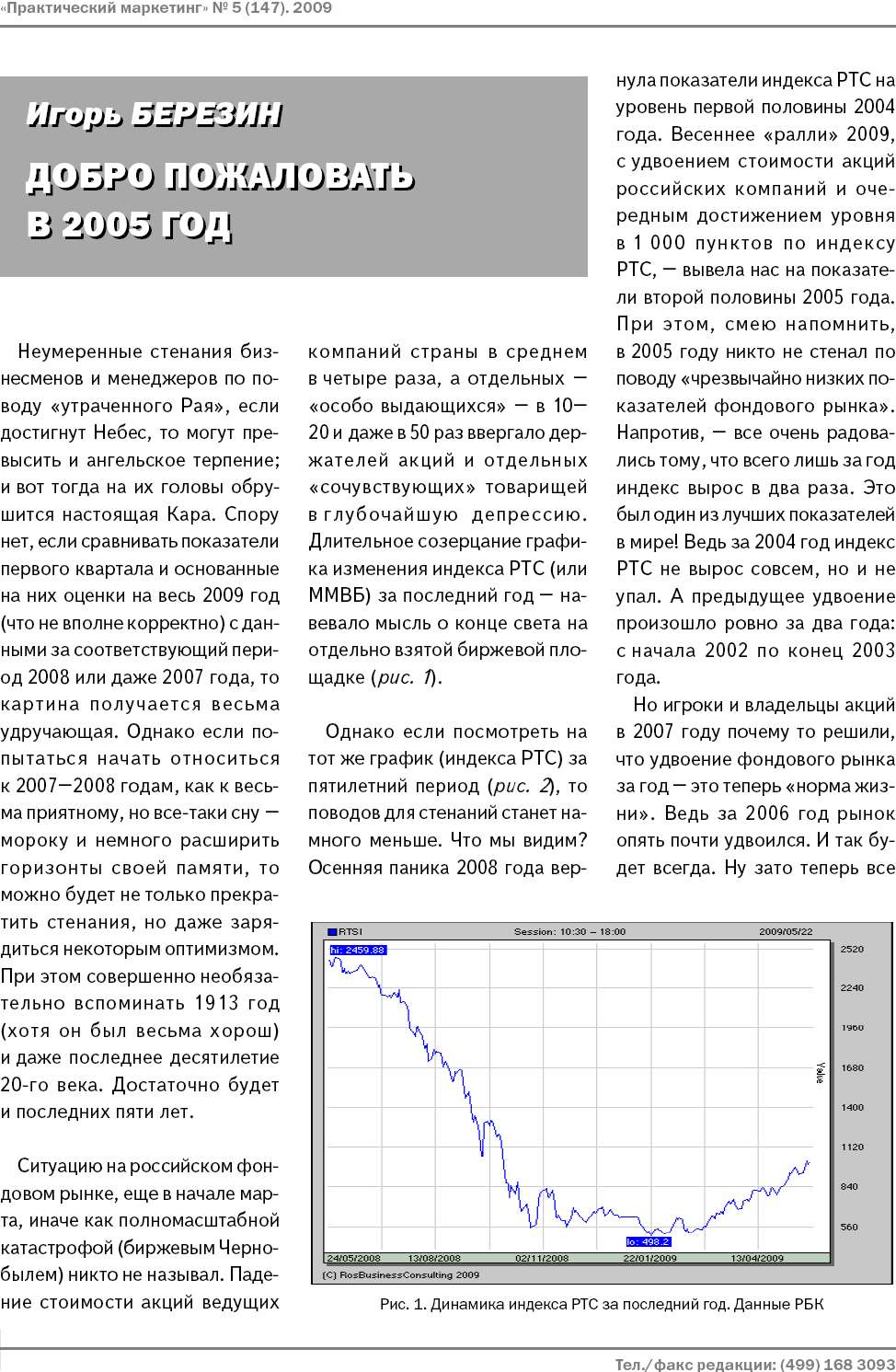
Task: Click the word ММВБ) in second column
Action: 339,596
